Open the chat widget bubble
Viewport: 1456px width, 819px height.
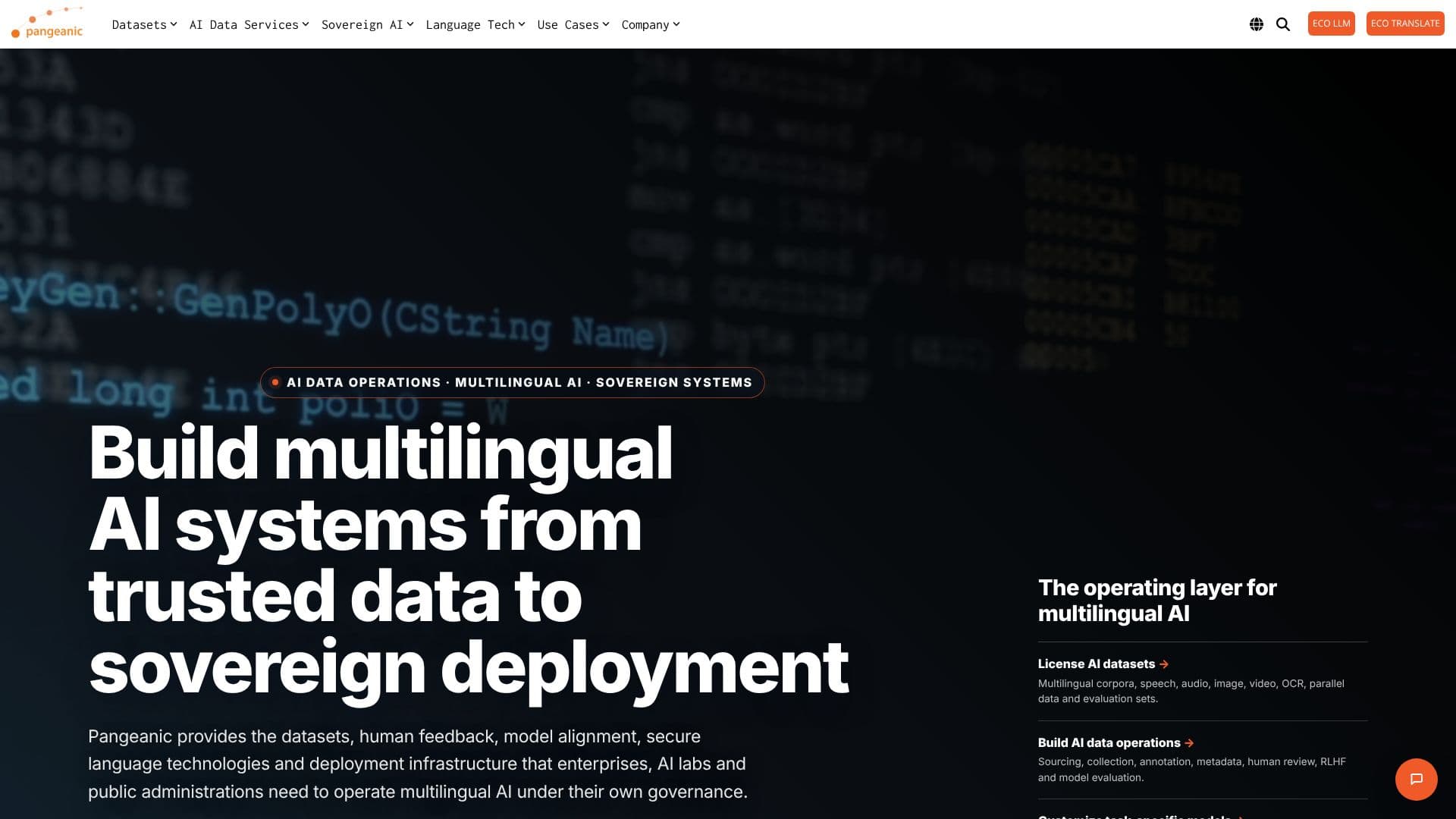click(x=1416, y=779)
